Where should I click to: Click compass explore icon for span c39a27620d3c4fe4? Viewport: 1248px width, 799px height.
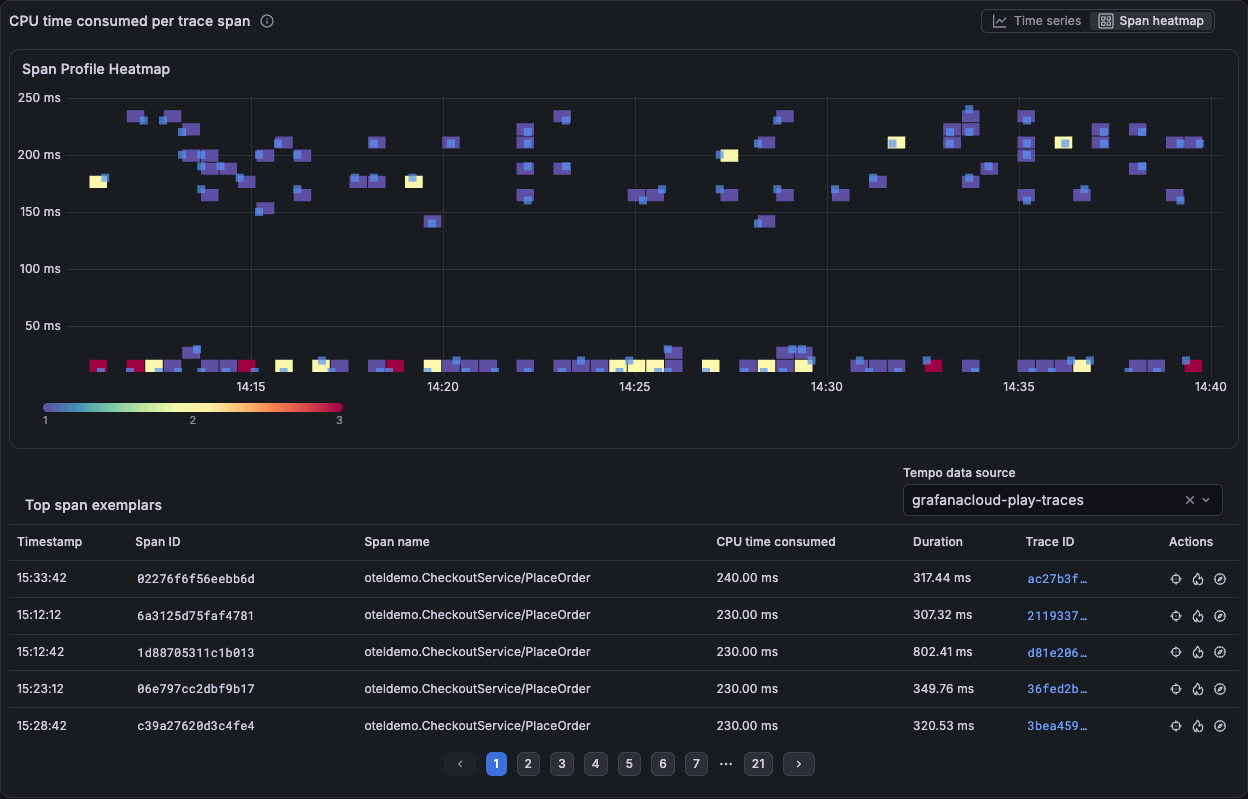click(1220, 726)
